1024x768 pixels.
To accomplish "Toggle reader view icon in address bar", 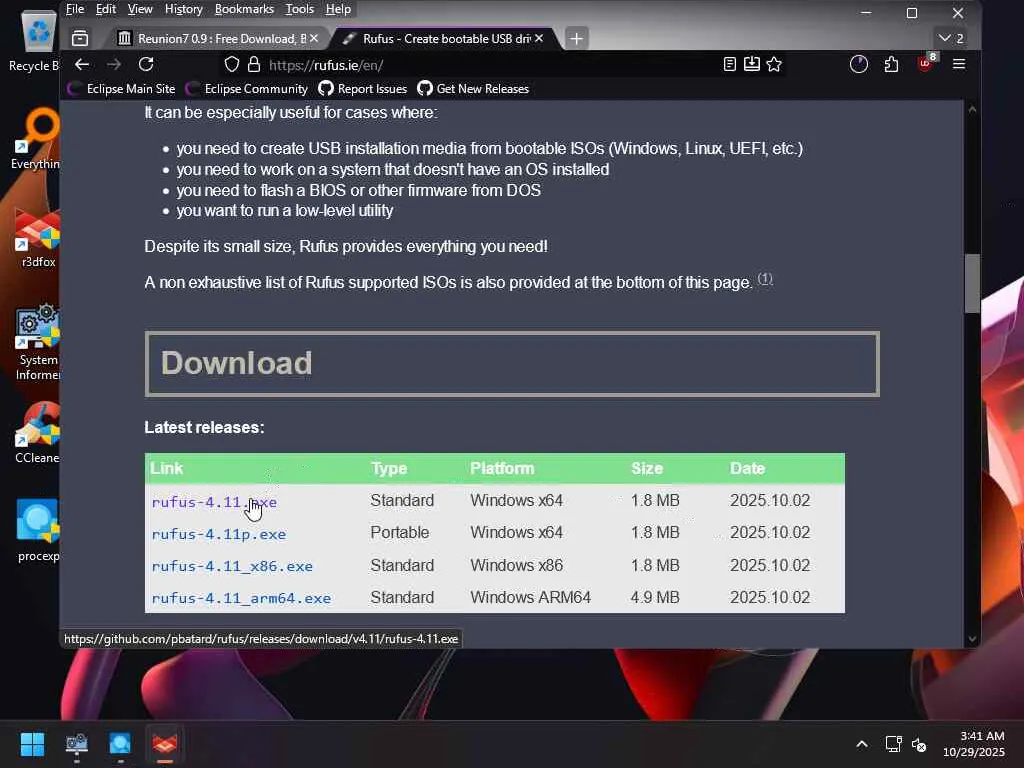I will coord(730,64).
